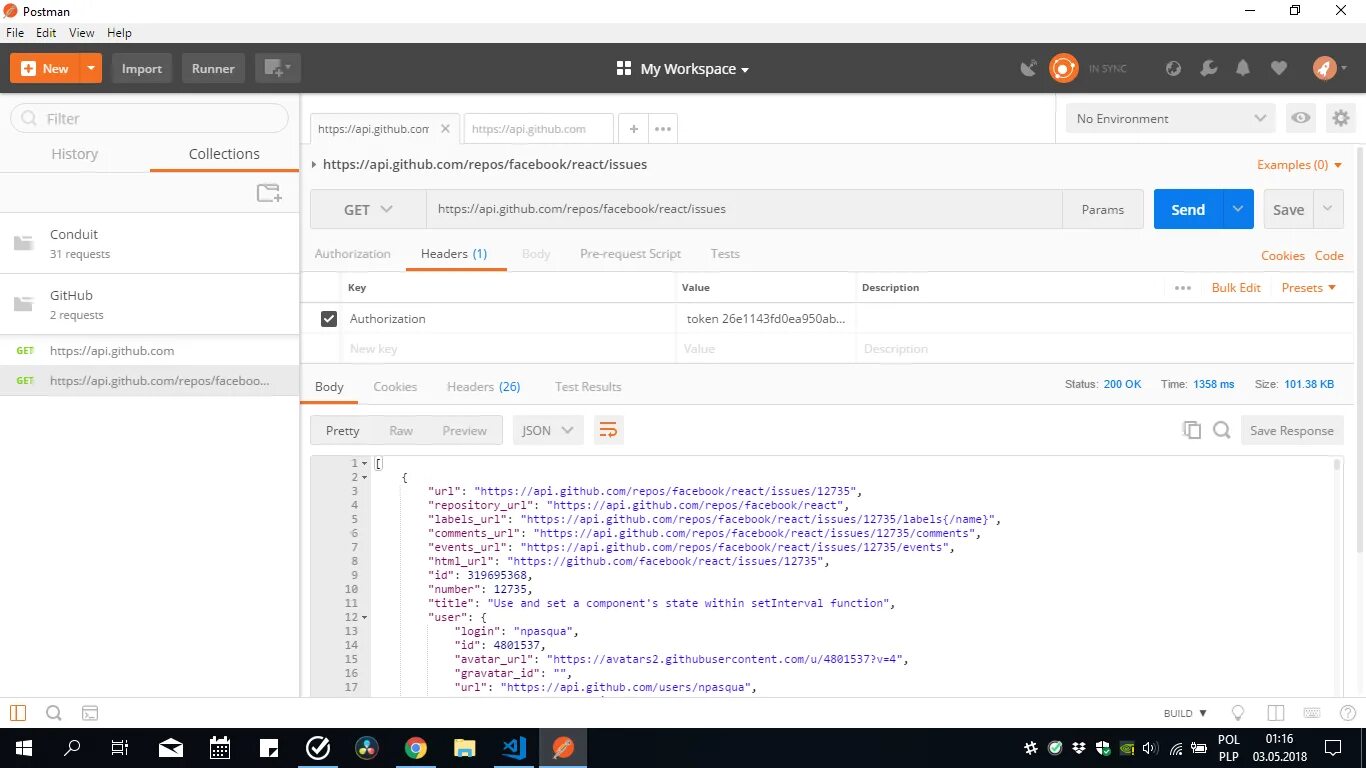
Task: Click the Params button
Action: pos(1103,209)
